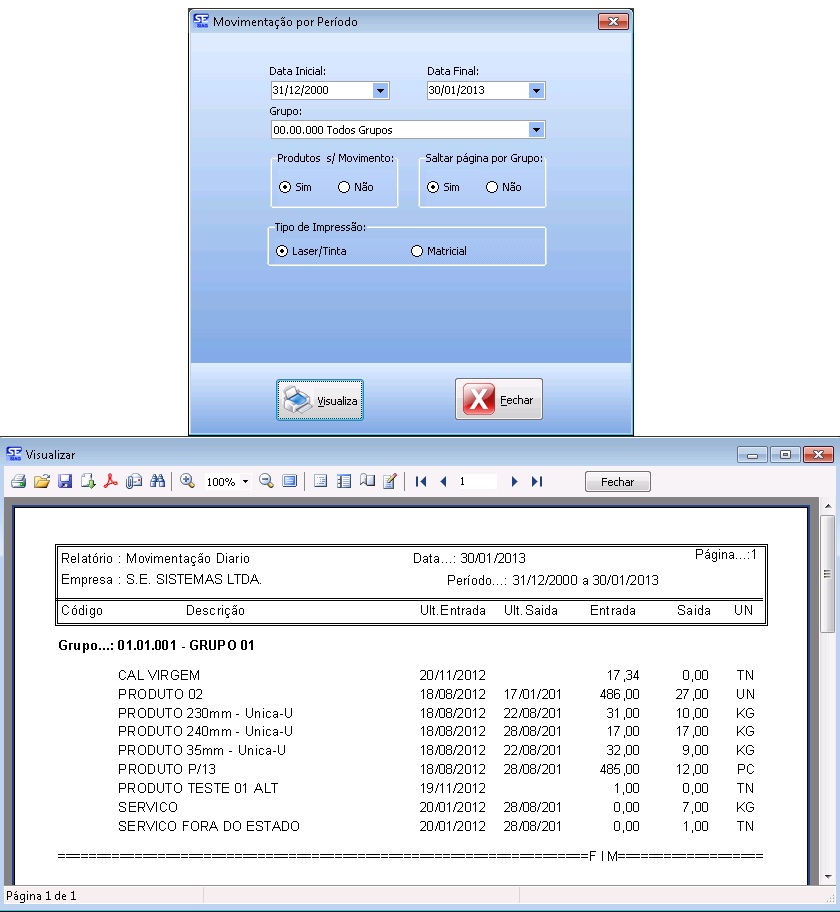
Task: Zoom in on the report preview
Action: tap(187, 482)
